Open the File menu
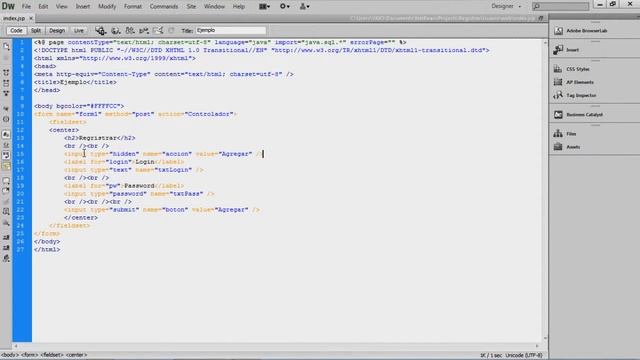 pyautogui.click(x=26, y=7)
